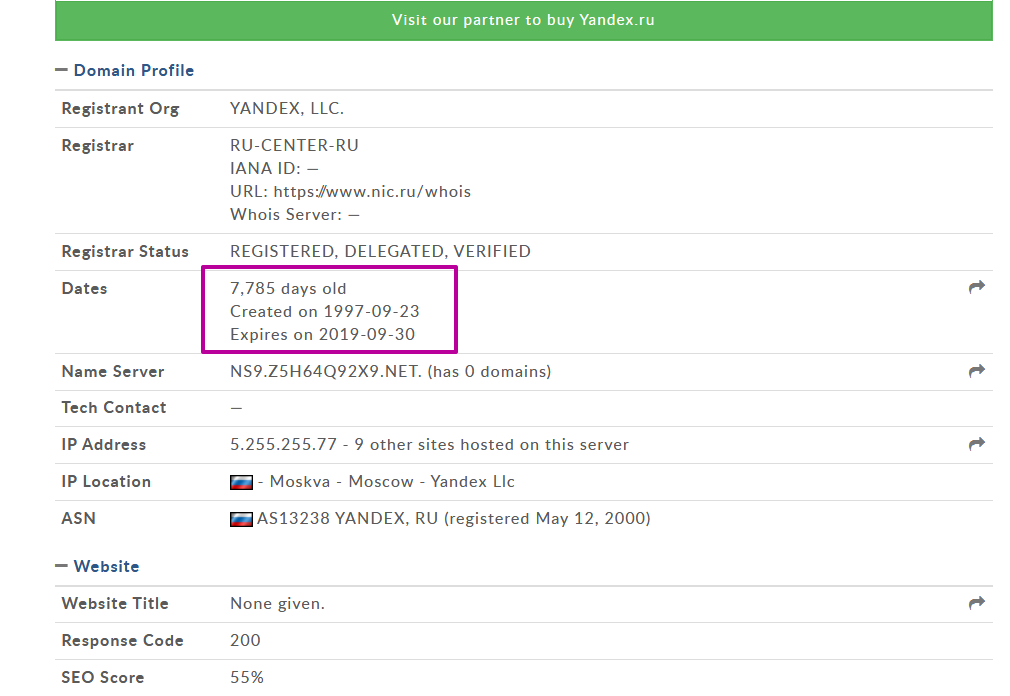Click the None given. website title value
This screenshot has width=1010, height=696.
[x=278, y=604]
